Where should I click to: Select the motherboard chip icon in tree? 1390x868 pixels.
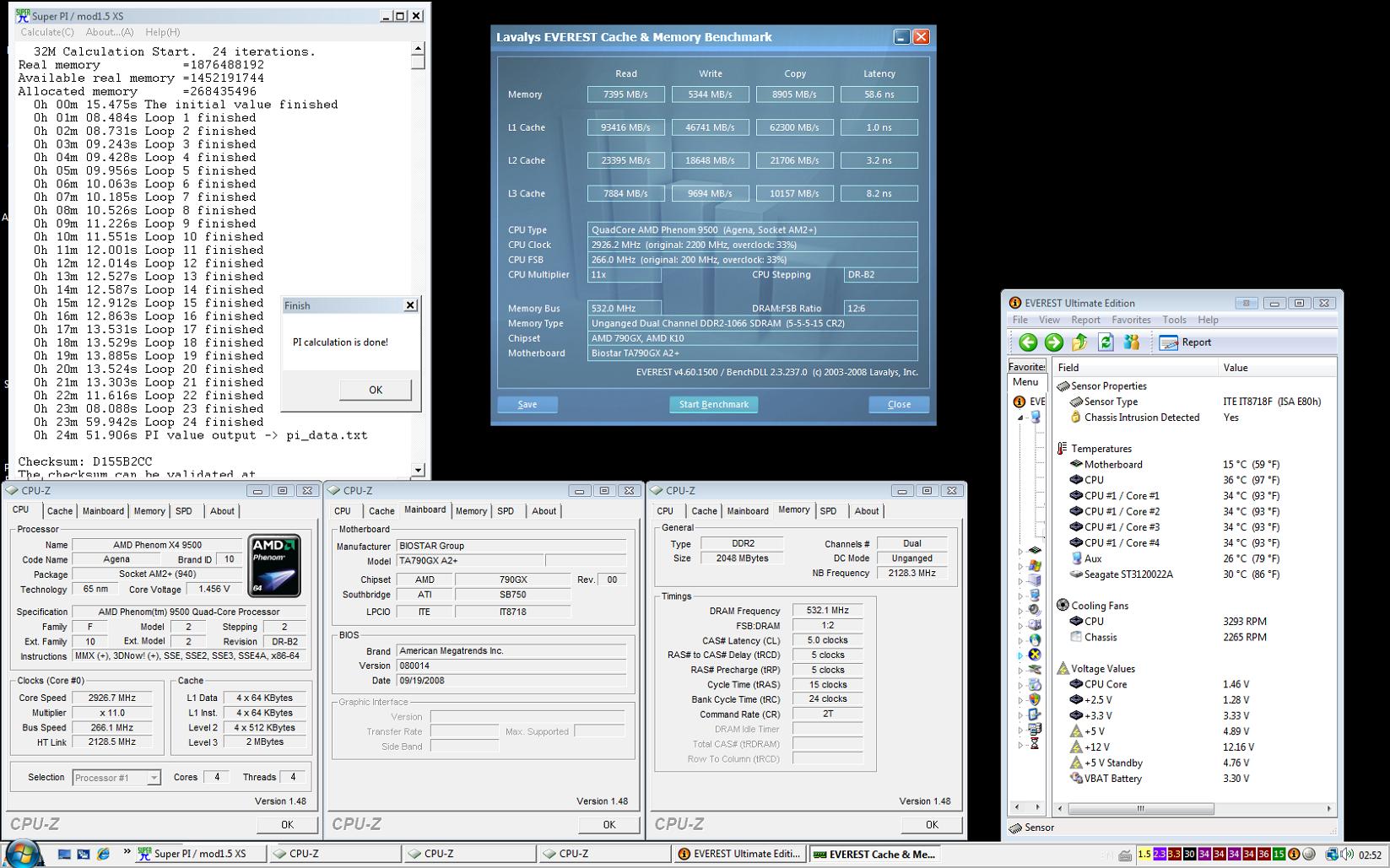coord(1035,550)
